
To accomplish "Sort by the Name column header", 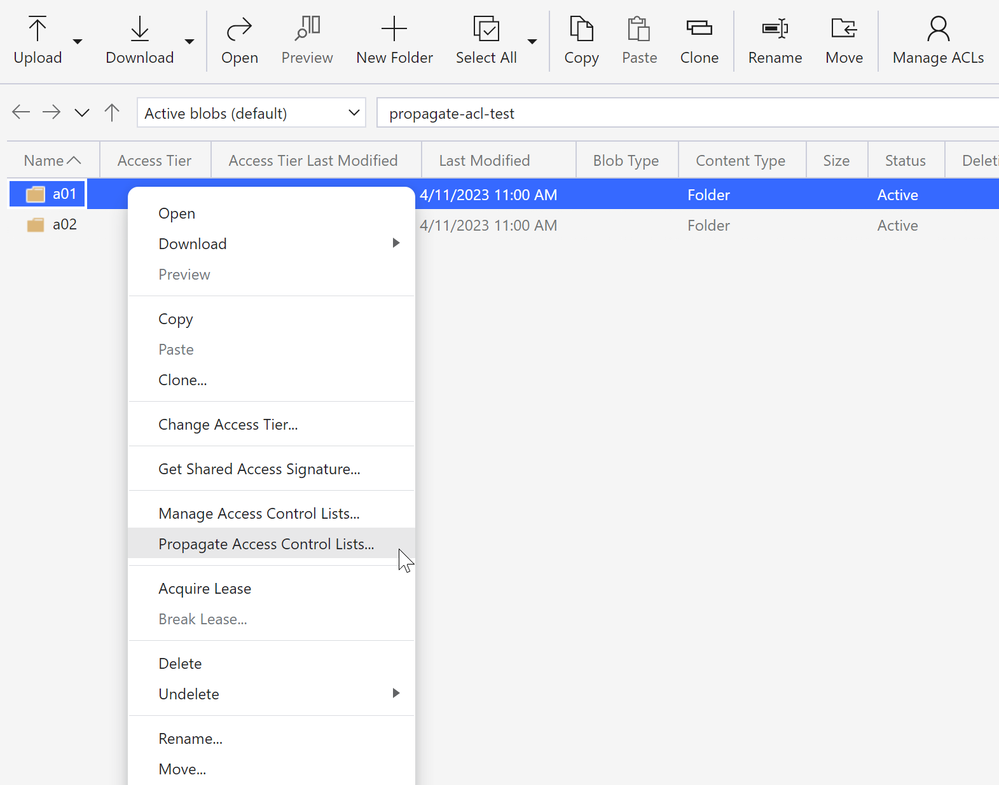I will [53, 161].
